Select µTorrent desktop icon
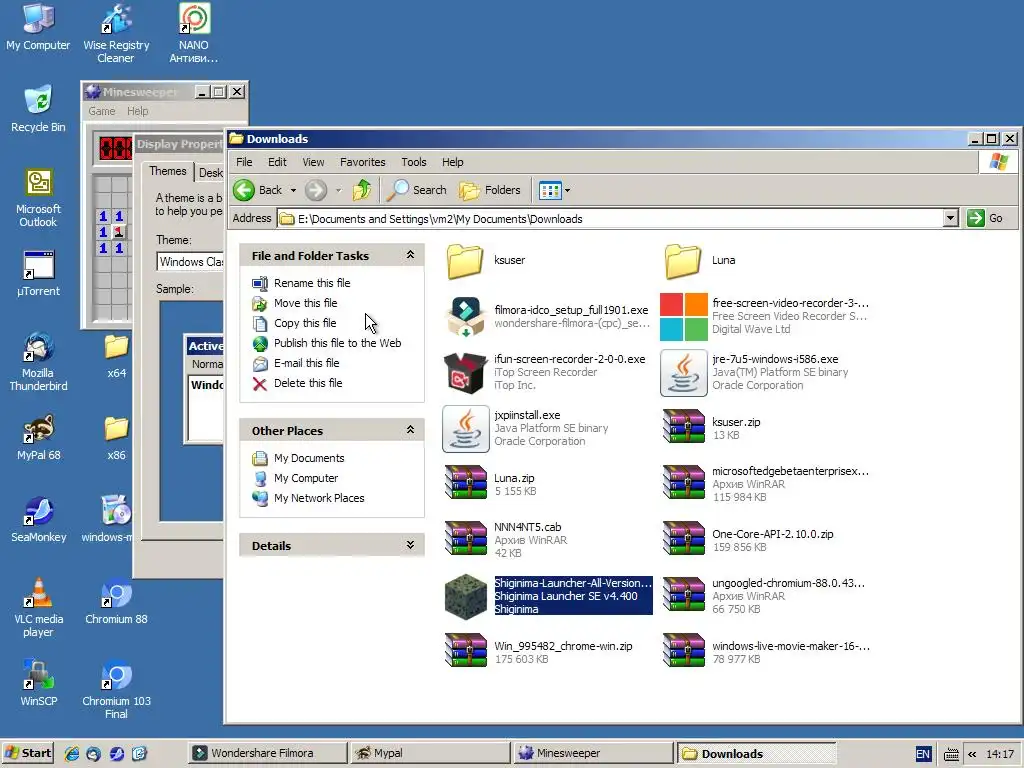Screen dimensions: 1024x768 pyautogui.click(x=38, y=273)
